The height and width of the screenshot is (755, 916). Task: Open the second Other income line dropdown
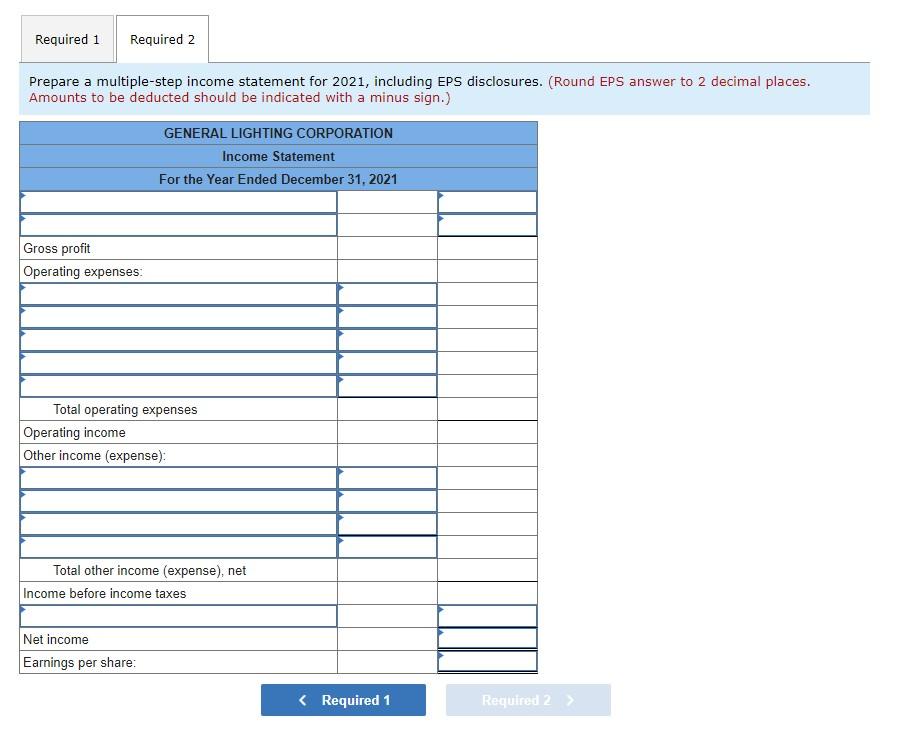pos(178,500)
